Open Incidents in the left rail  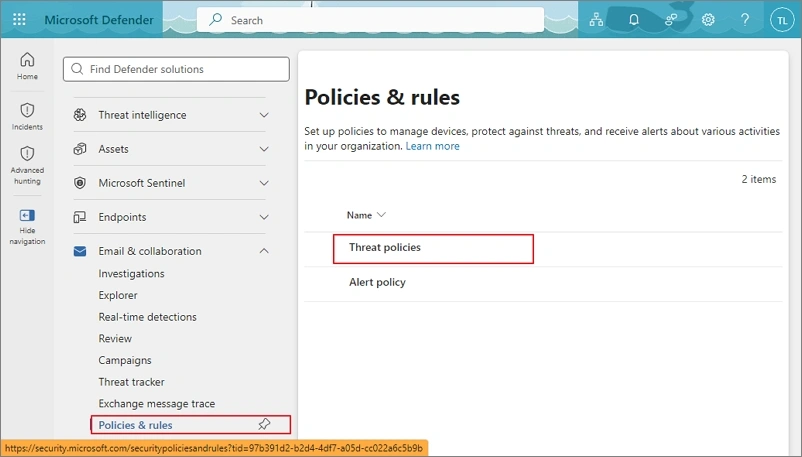pyautogui.click(x=27, y=117)
